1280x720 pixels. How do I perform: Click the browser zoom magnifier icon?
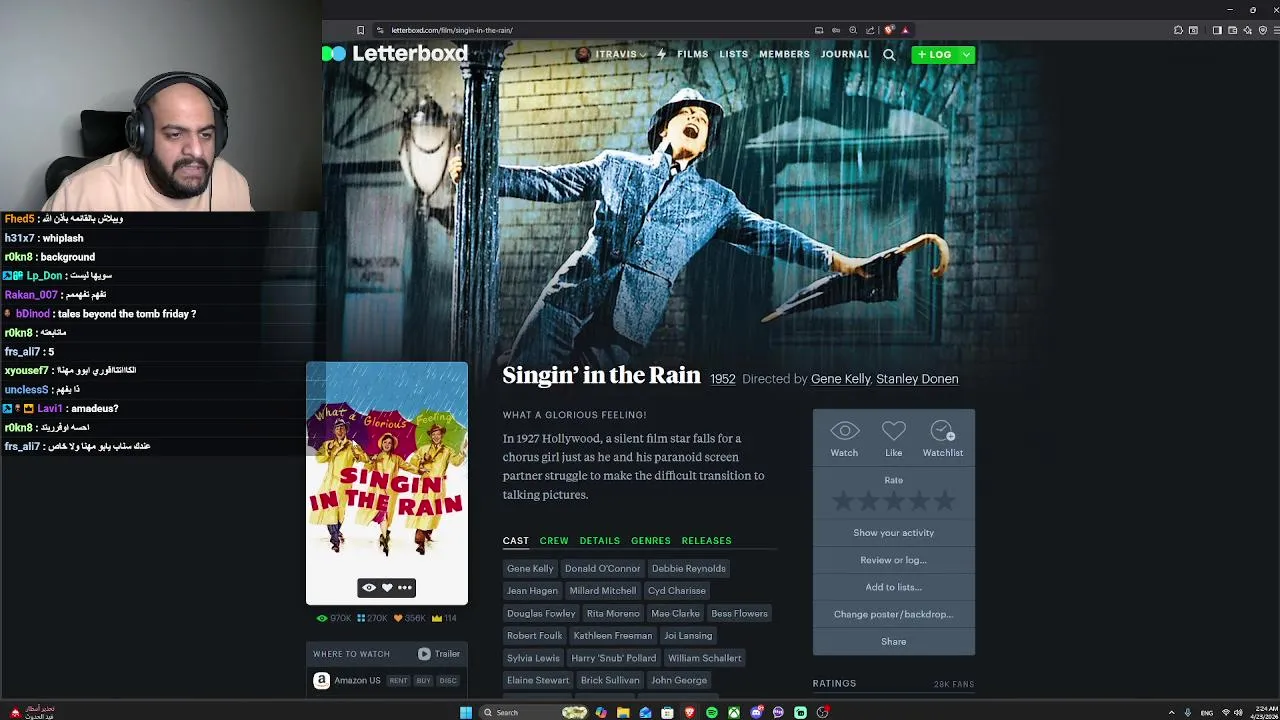853,30
